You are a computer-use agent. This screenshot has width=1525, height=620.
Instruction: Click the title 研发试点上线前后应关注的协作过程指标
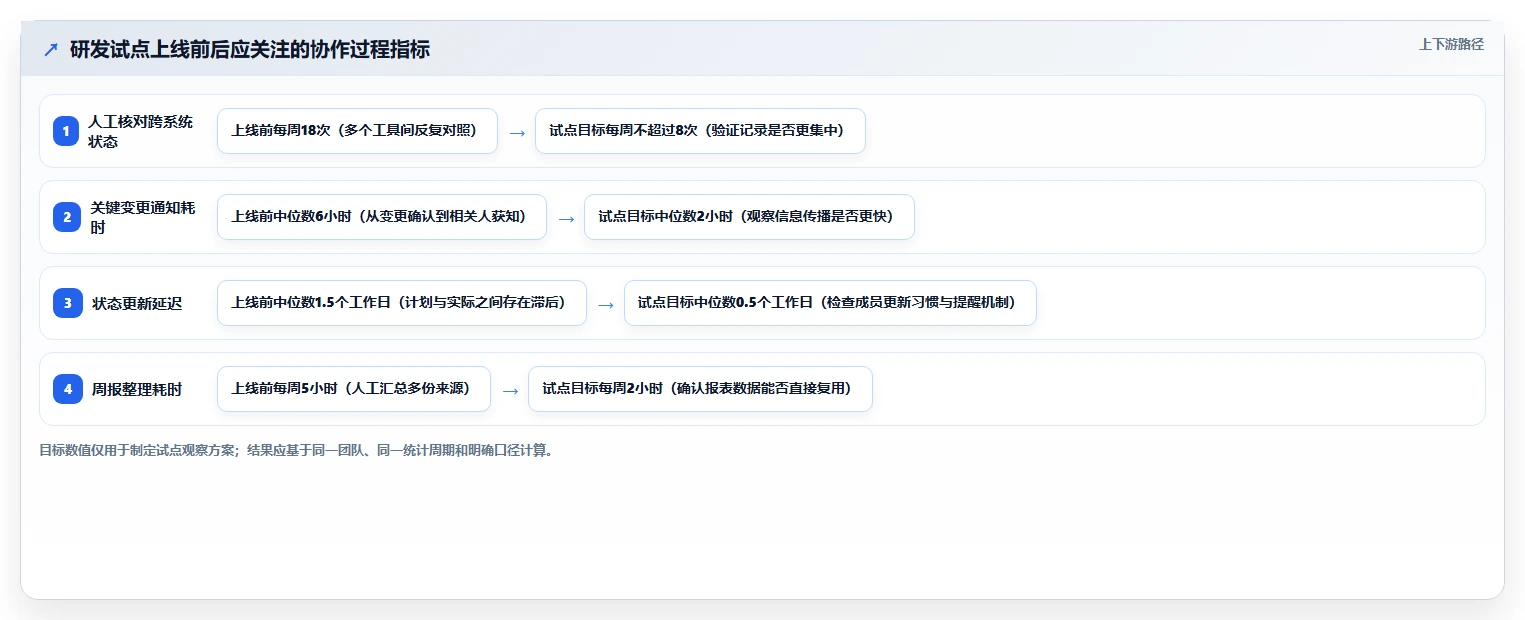click(250, 50)
